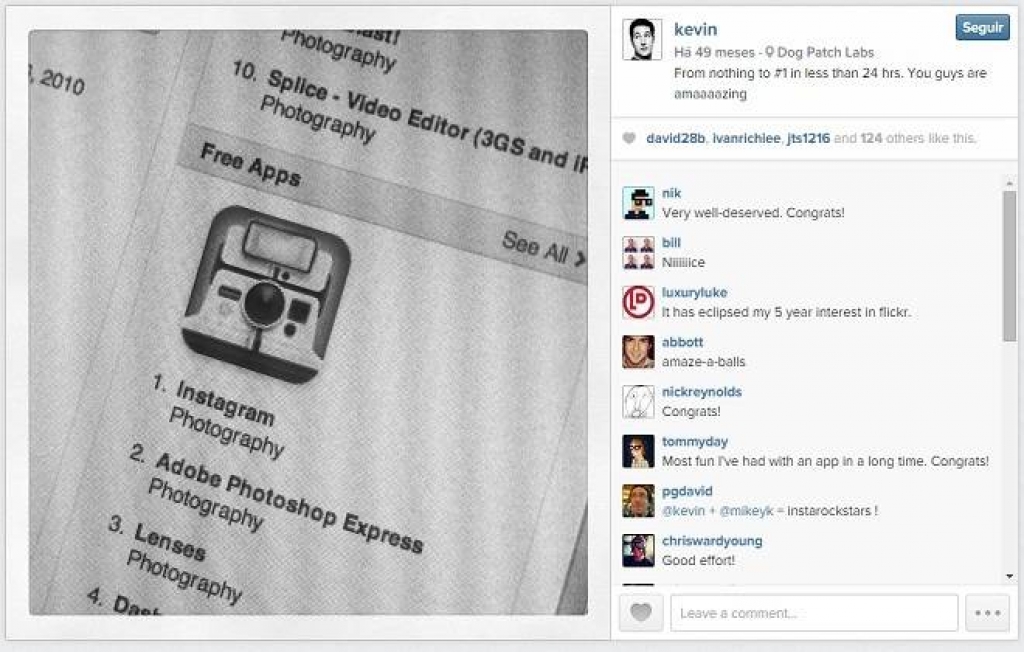Viewport: 1024px width, 652px height.
Task: Click luxuryluke's red LP avatar
Action: click(638, 302)
